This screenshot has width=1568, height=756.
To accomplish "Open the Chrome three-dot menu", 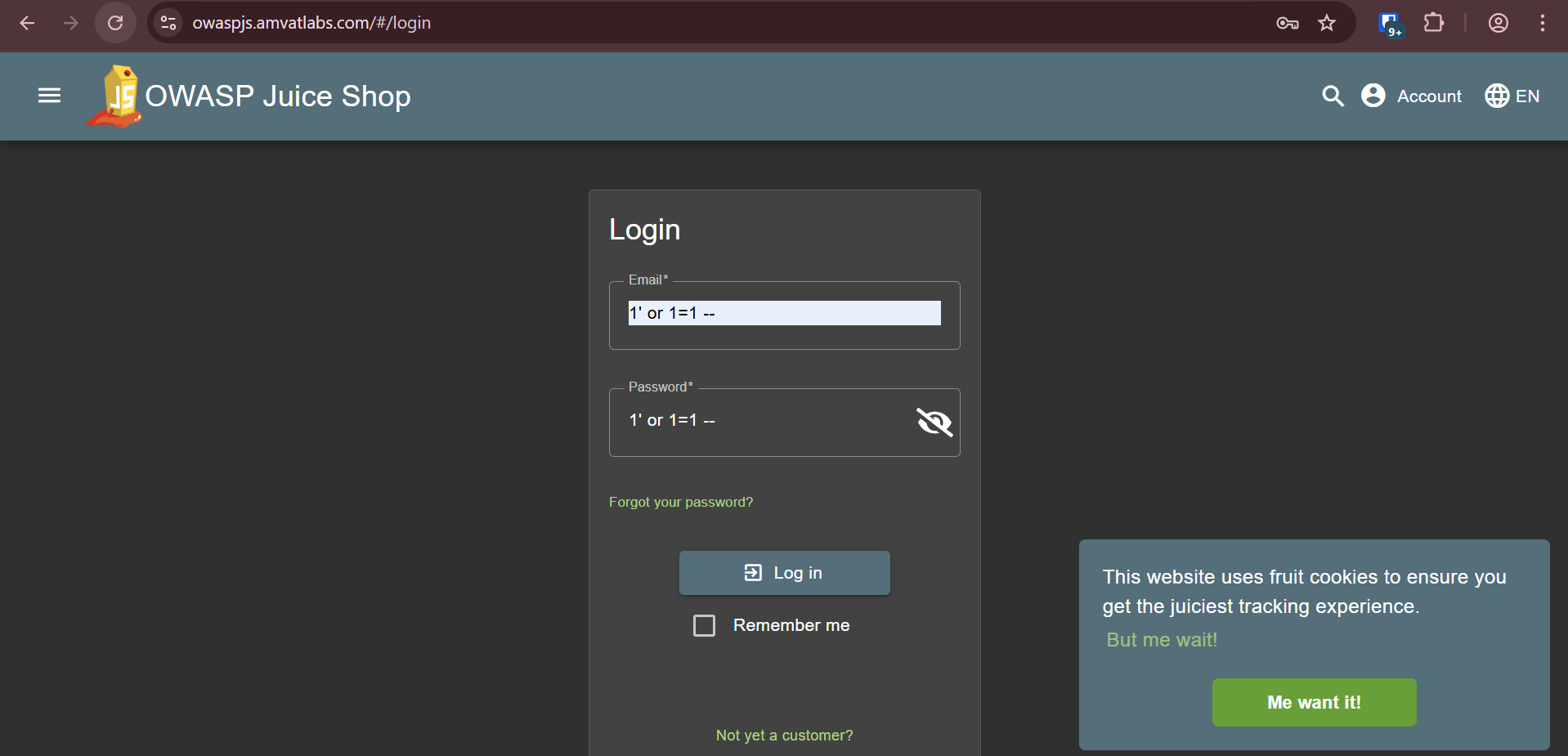I will (x=1542, y=23).
